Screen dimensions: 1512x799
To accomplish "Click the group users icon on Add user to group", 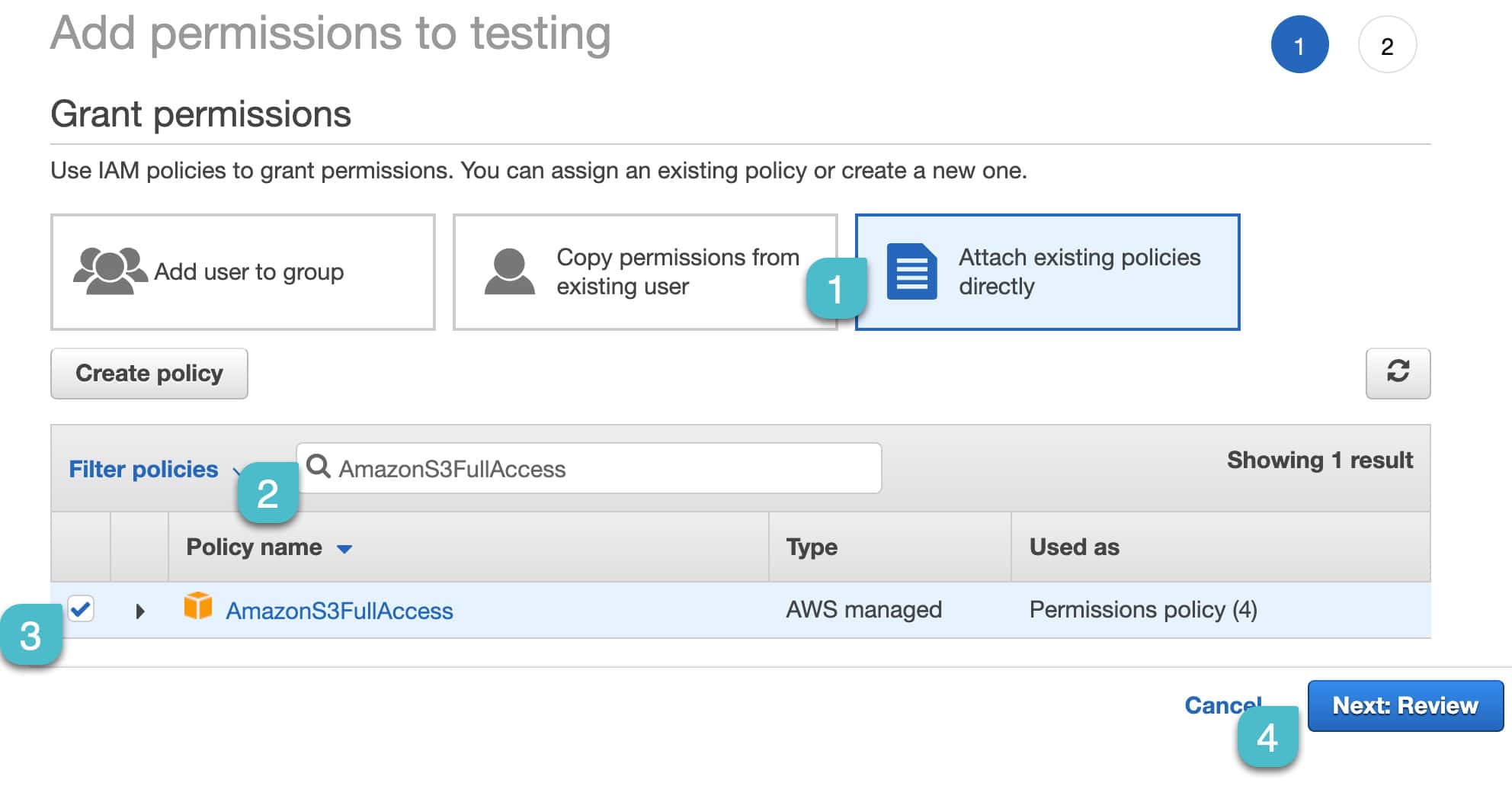I will click(x=110, y=271).
